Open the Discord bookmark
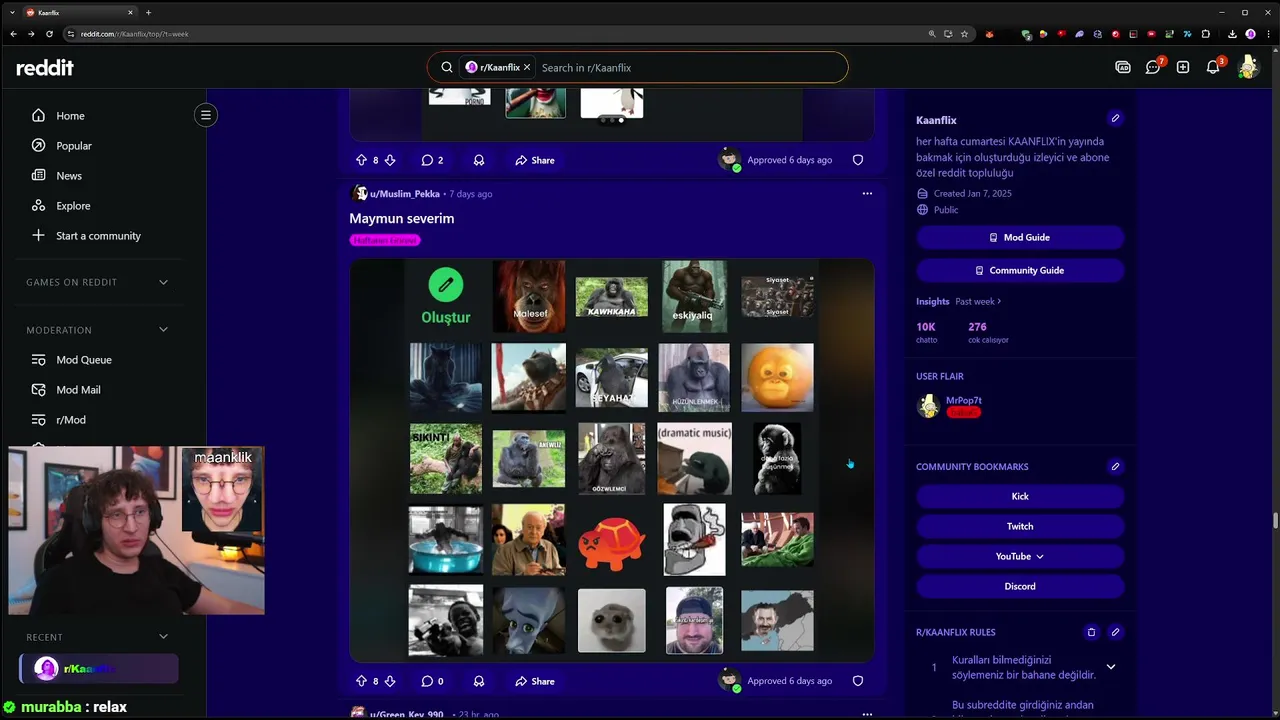 pos(1020,586)
